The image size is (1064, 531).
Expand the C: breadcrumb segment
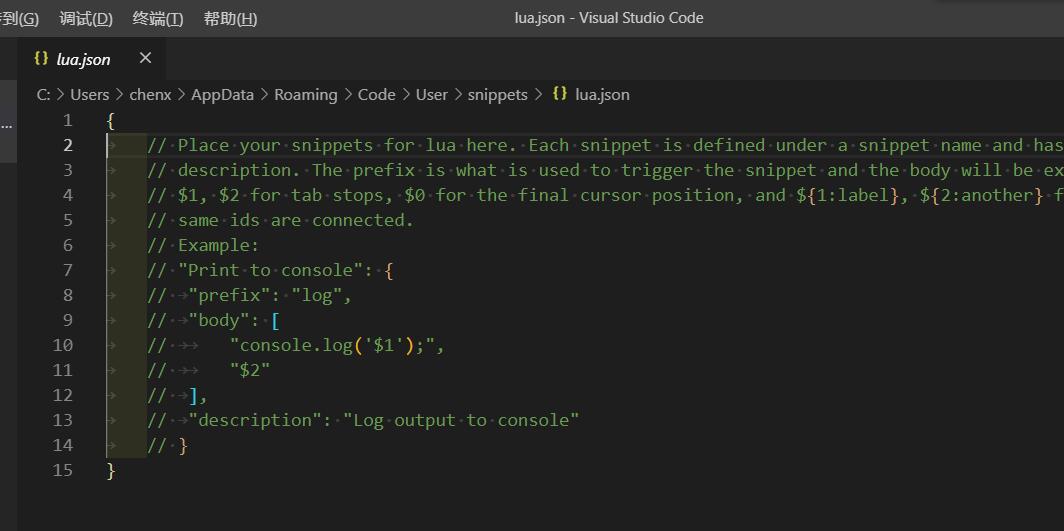[x=43, y=95]
